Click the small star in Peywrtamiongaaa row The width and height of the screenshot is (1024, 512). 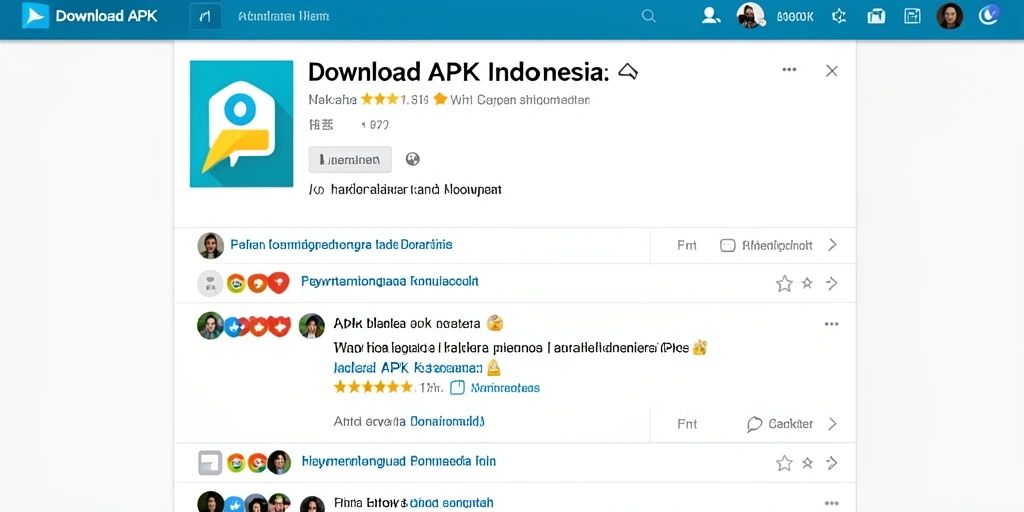click(x=807, y=283)
